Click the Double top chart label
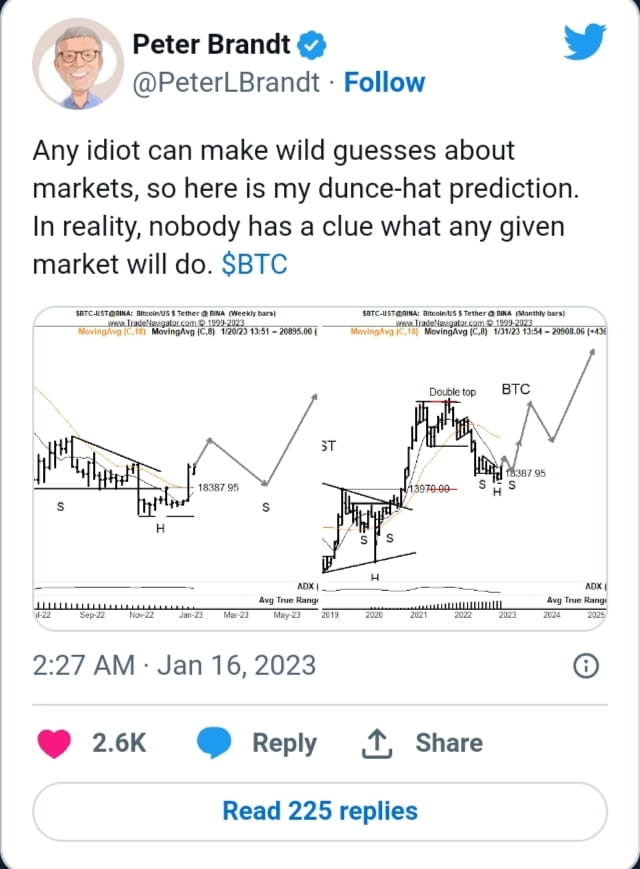The height and width of the screenshot is (869, 640). point(453,392)
